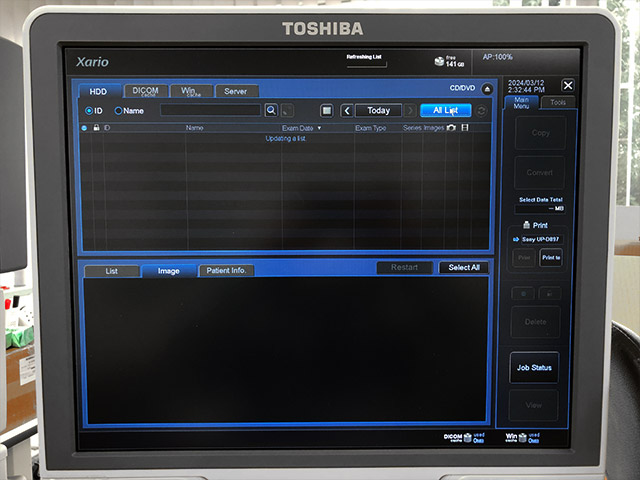The width and height of the screenshot is (640, 480).
Task: Click the Print section printer icon
Action: tap(527, 225)
